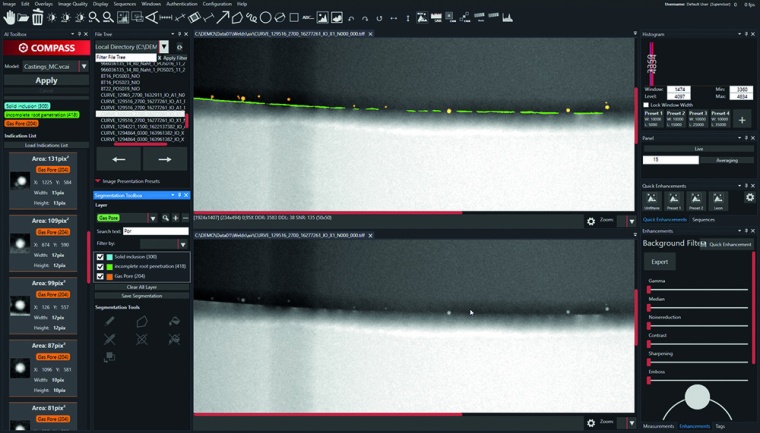Click the magnifier zoom tool in toolbar
The height and width of the screenshot is (433, 760).
tap(94, 17)
